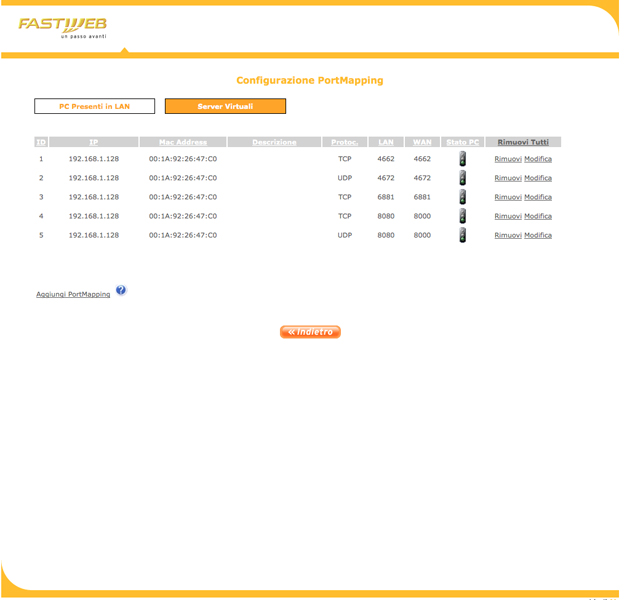Click the Stato PC icon for row 5

click(x=462, y=235)
